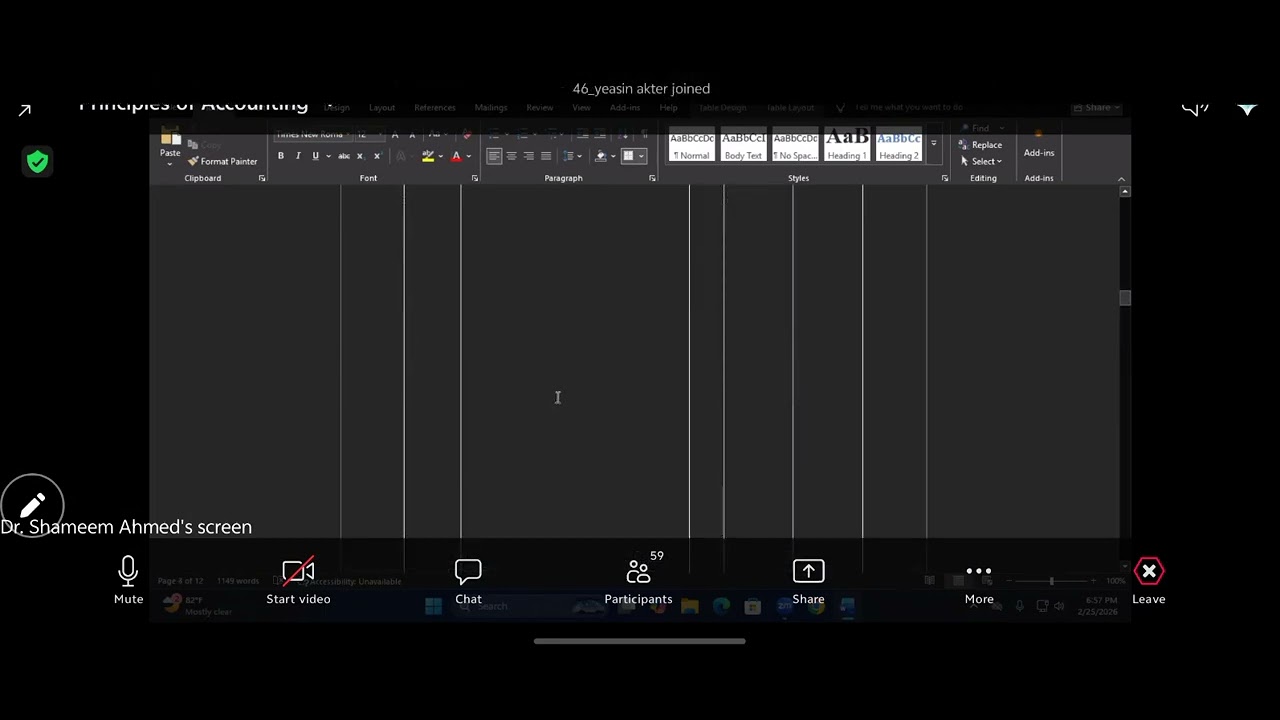Screen dimensions: 1280x720
Task: Open the underline style dropdown
Action: point(327,156)
